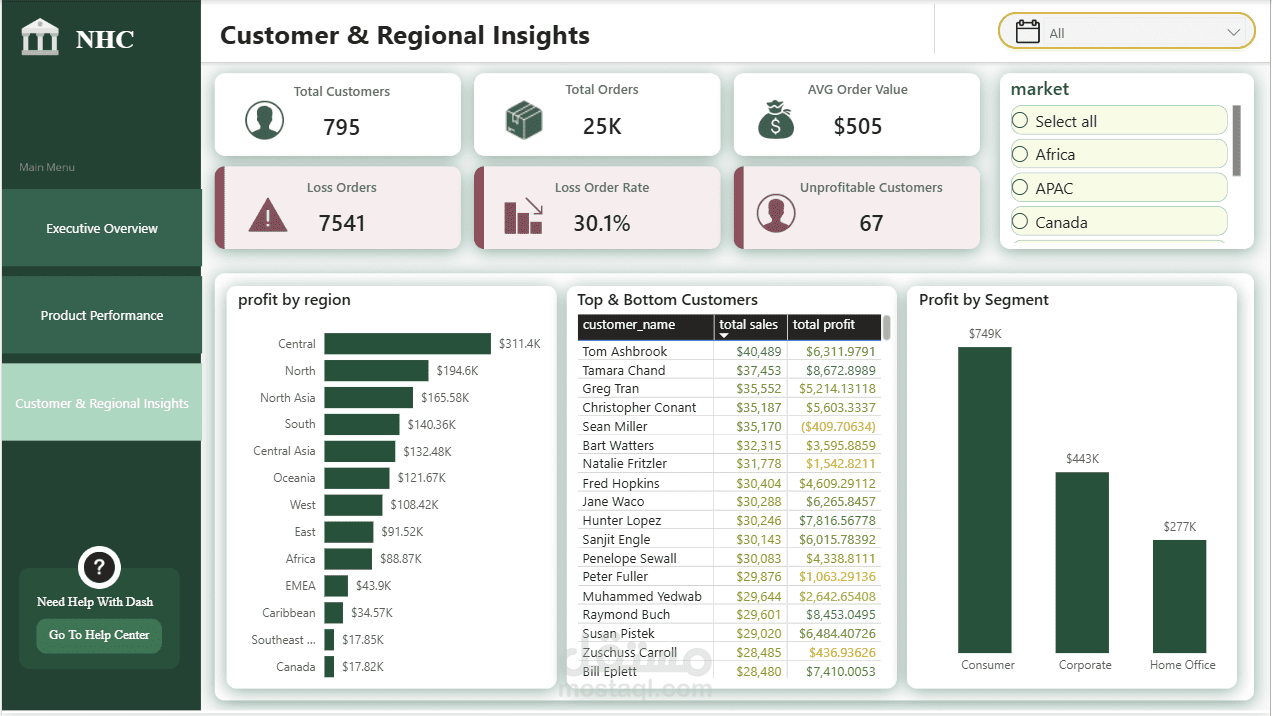Click the calendar icon in date filter

click(x=1028, y=32)
